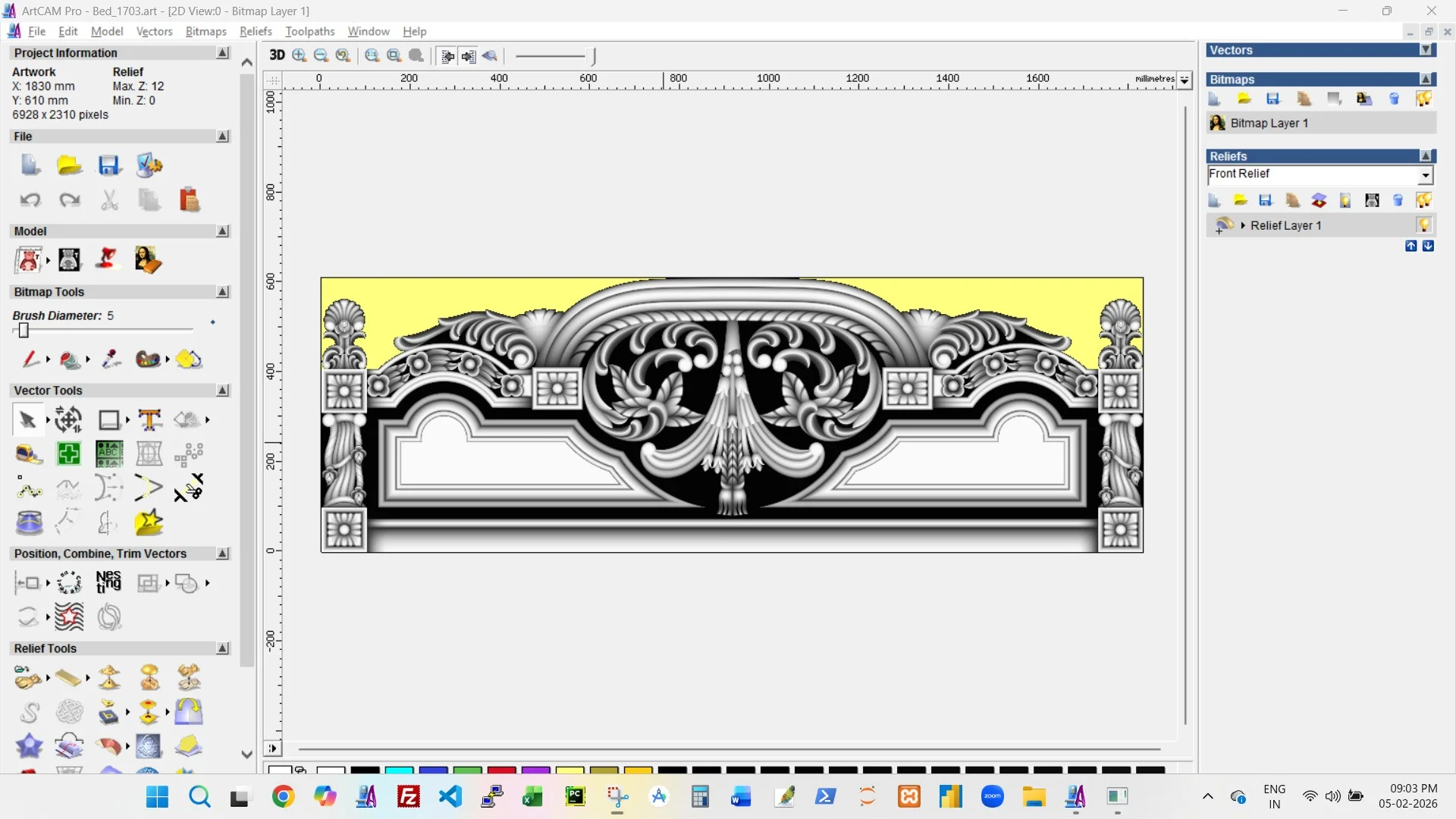Viewport: 1456px width, 819px height.
Task: Open the Front Relief dropdown
Action: pyautogui.click(x=1426, y=175)
